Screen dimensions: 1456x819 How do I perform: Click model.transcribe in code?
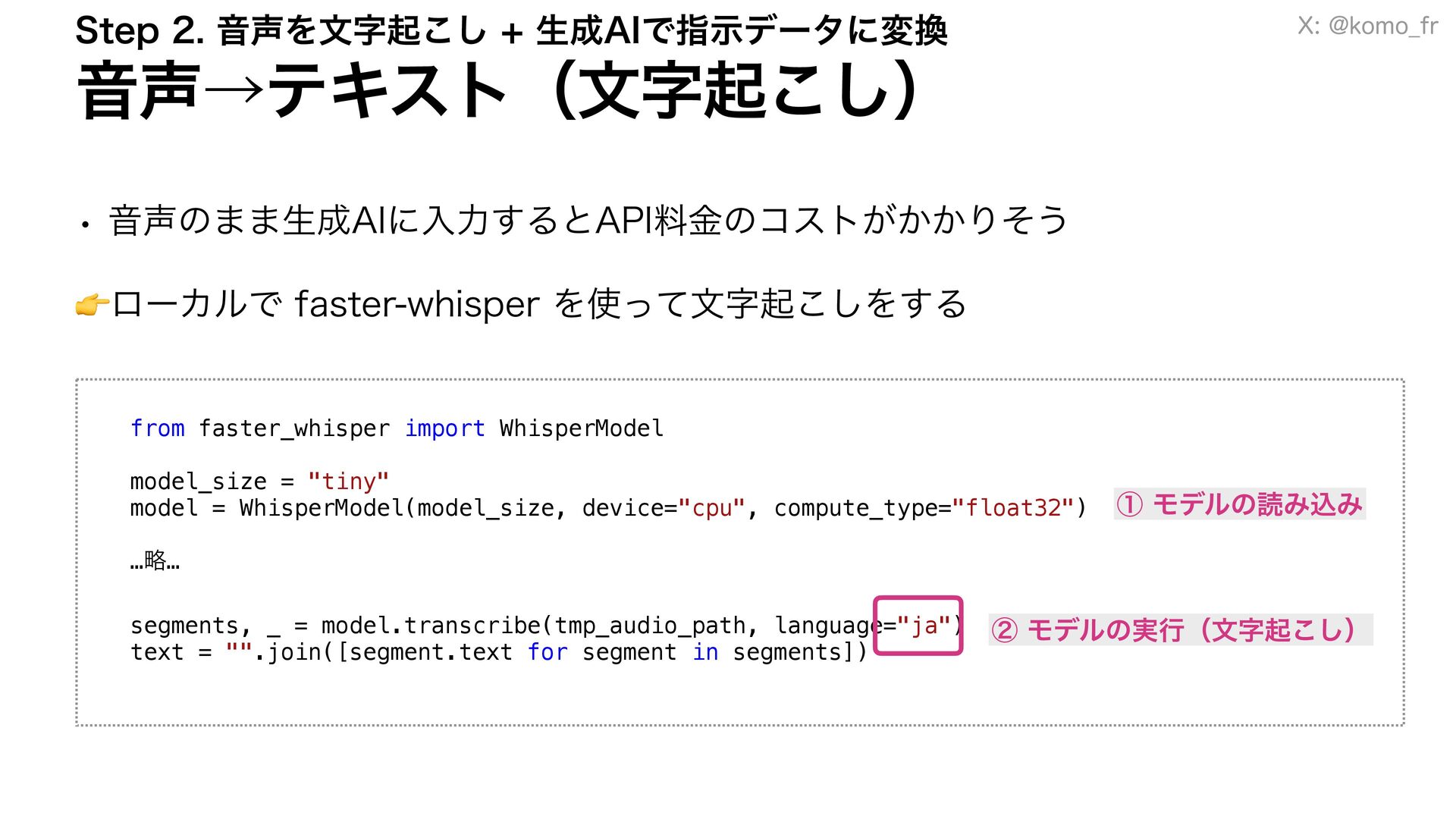point(430,626)
